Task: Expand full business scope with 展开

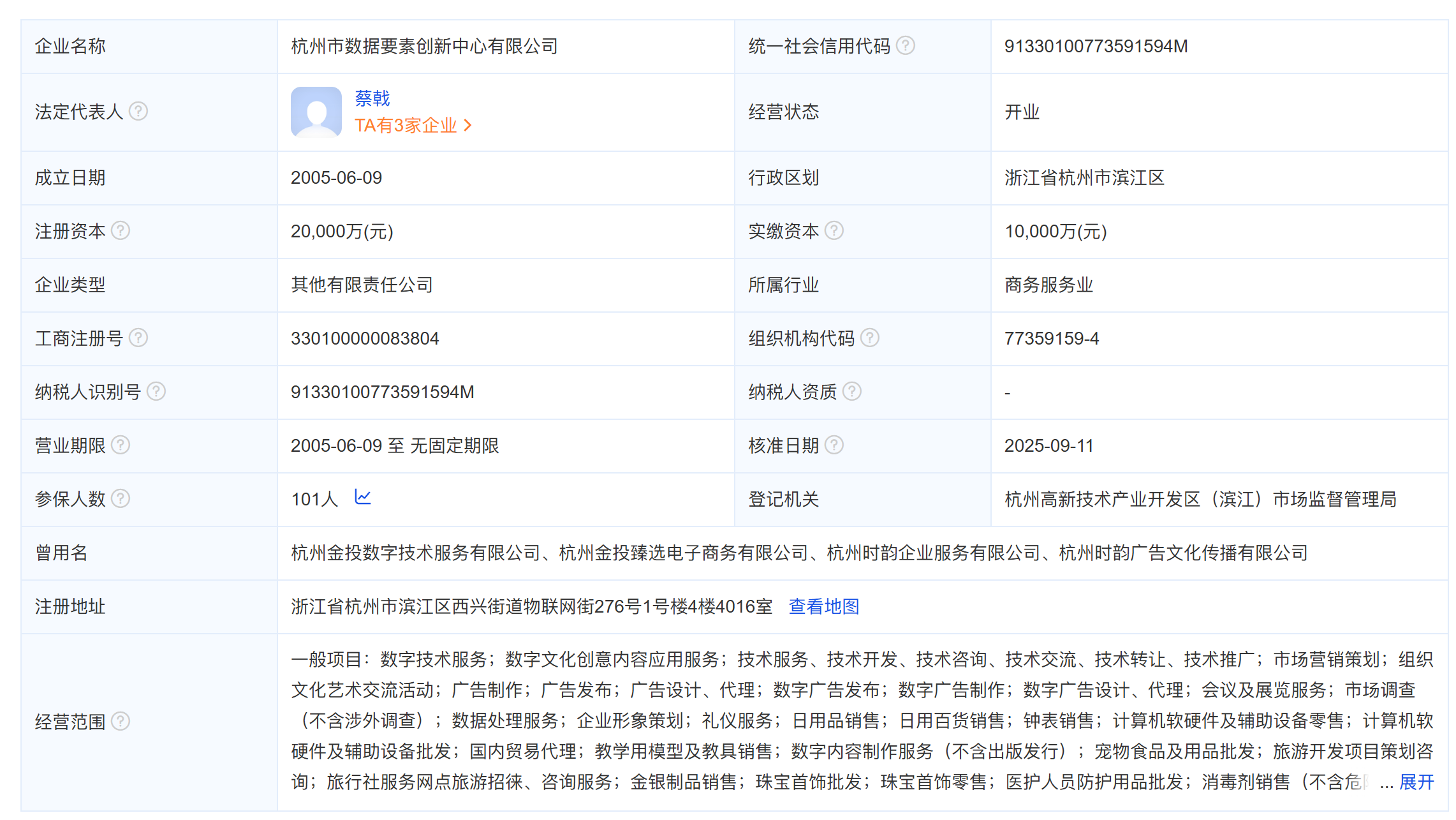Action: pyautogui.click(x=1416, y=782)
